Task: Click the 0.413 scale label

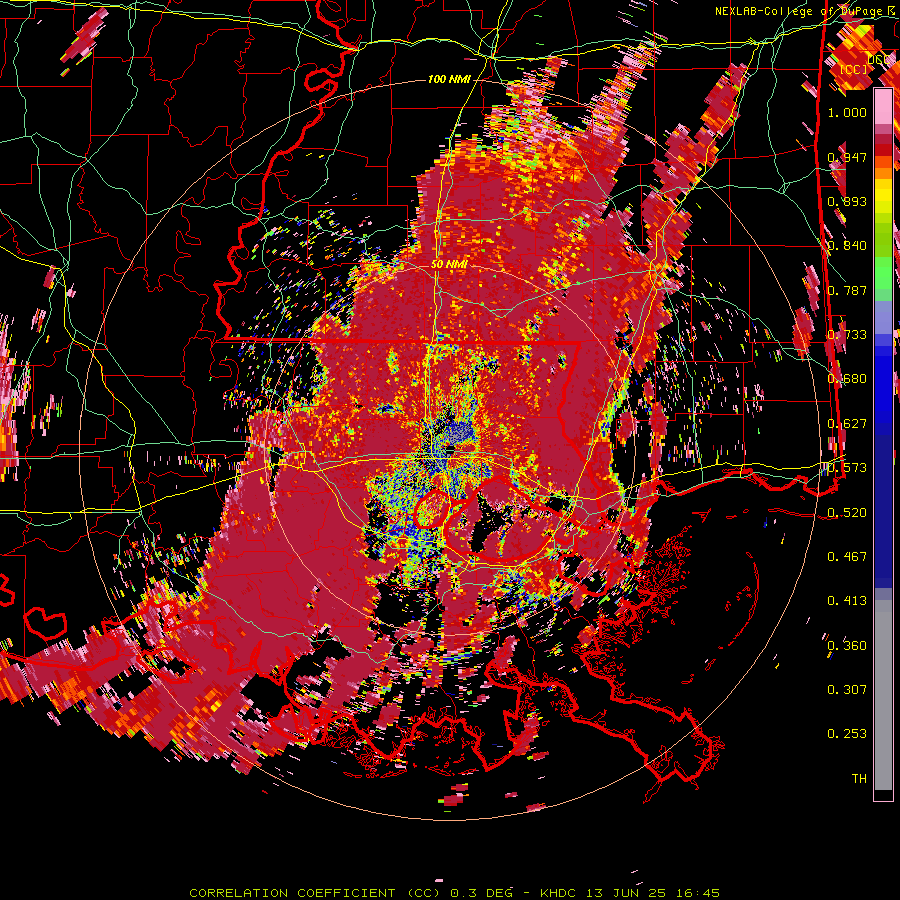Action: click(x=847, y=601)
